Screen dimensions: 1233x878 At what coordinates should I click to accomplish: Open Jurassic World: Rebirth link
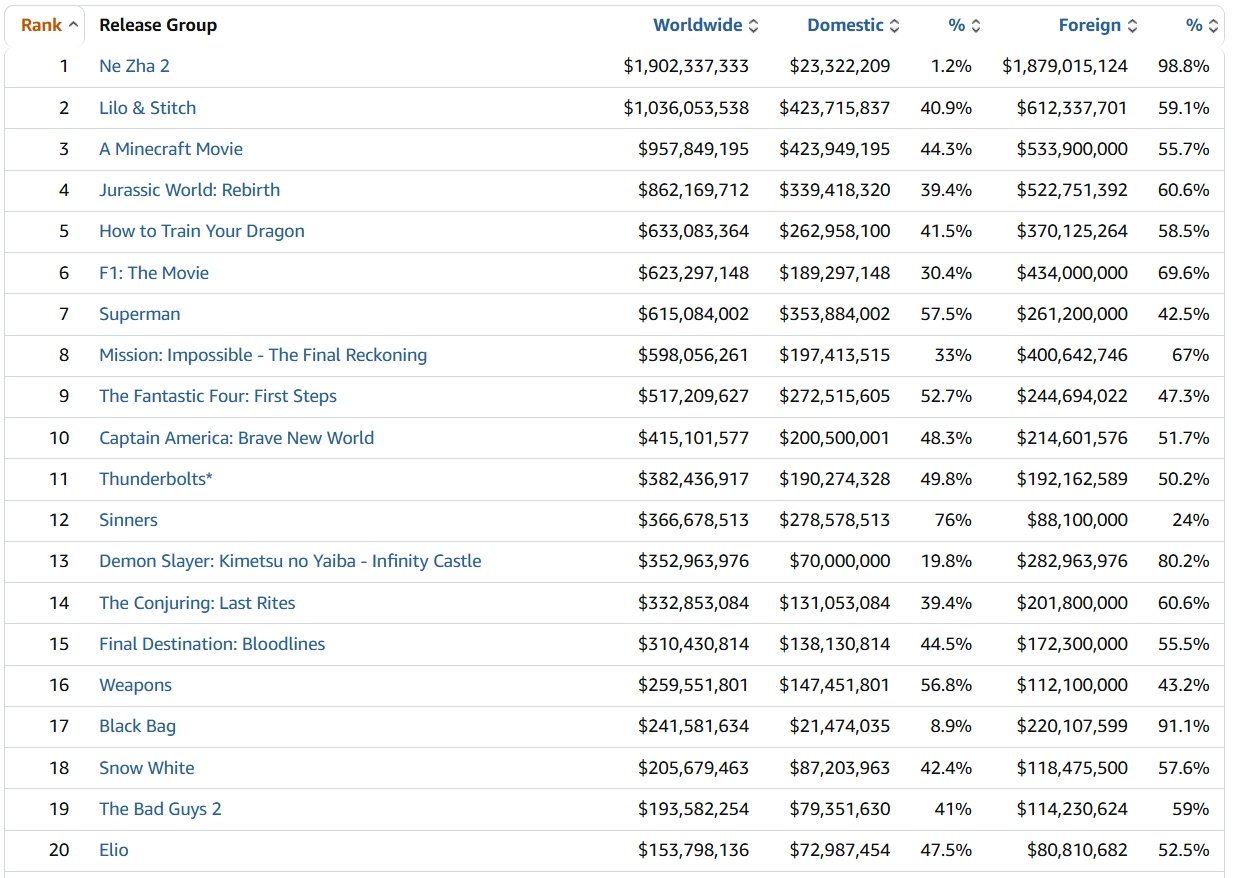point(189,190)
